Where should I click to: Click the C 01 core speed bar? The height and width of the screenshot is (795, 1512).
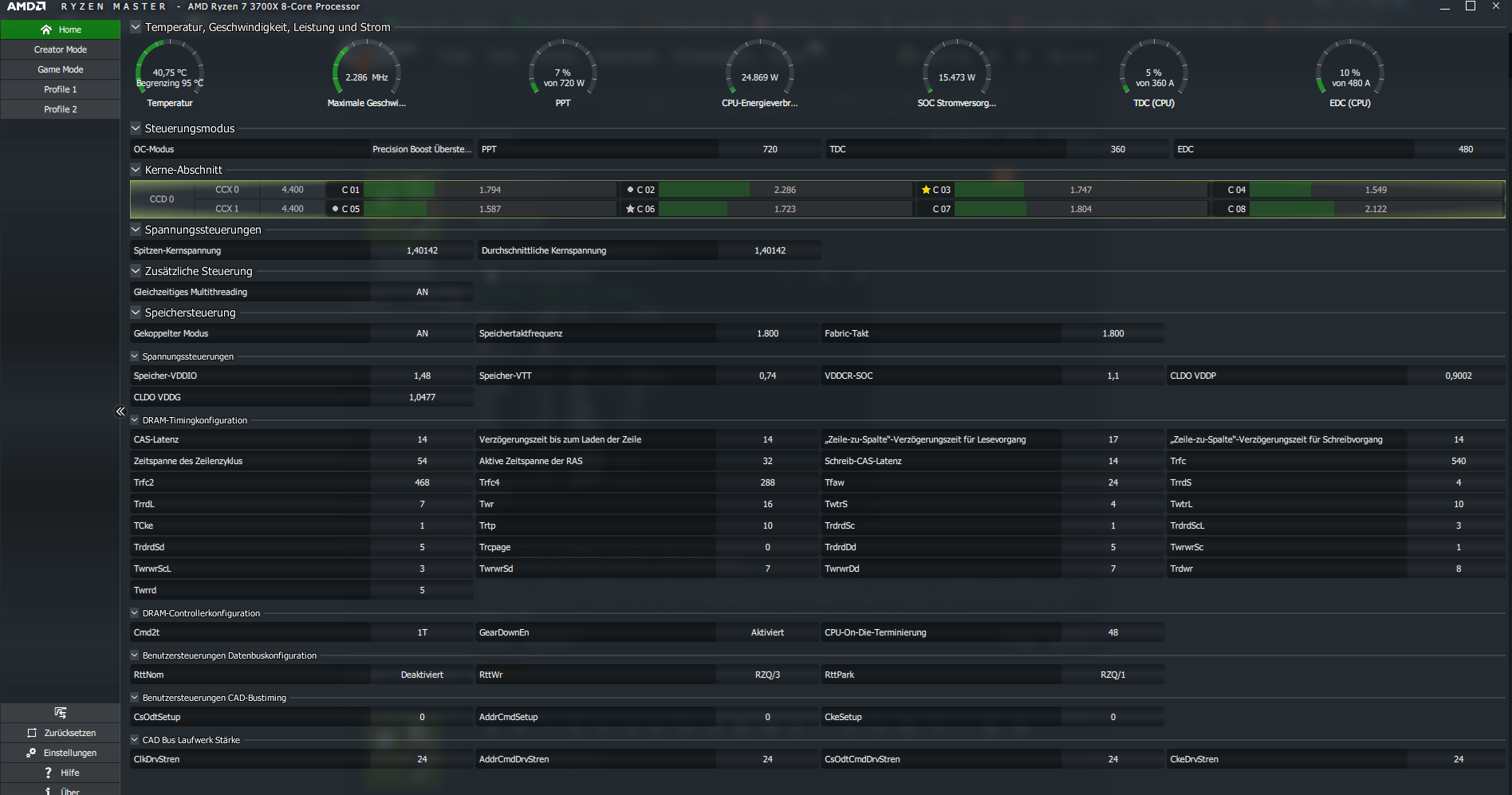(490, 190)
